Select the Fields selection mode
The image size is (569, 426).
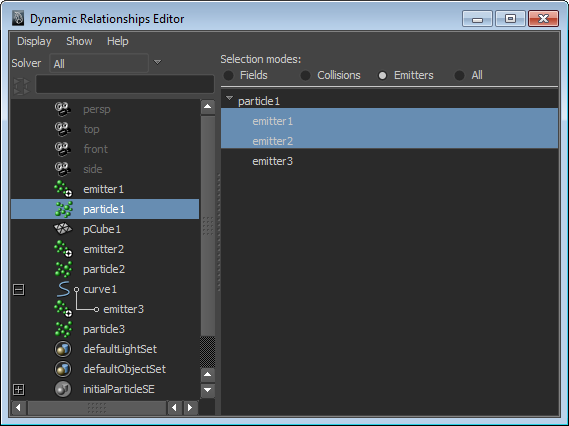tap(229, 75)
